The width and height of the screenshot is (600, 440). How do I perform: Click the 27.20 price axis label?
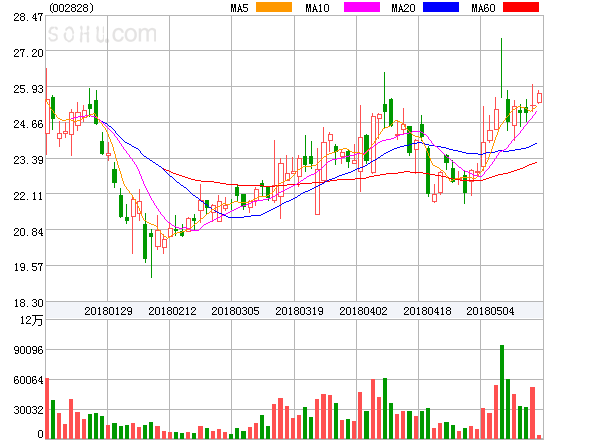(x=28, y=53)
